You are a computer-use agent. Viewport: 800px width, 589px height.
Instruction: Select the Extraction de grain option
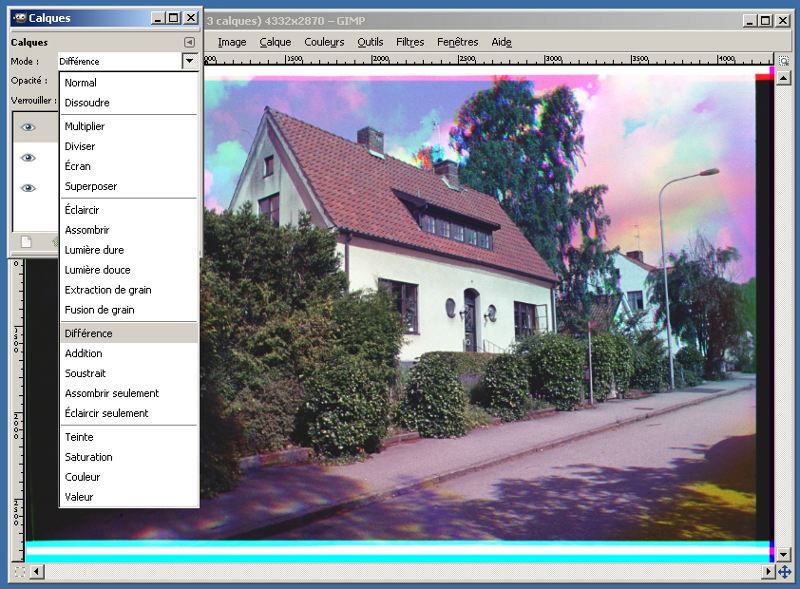tap(108, 290)
